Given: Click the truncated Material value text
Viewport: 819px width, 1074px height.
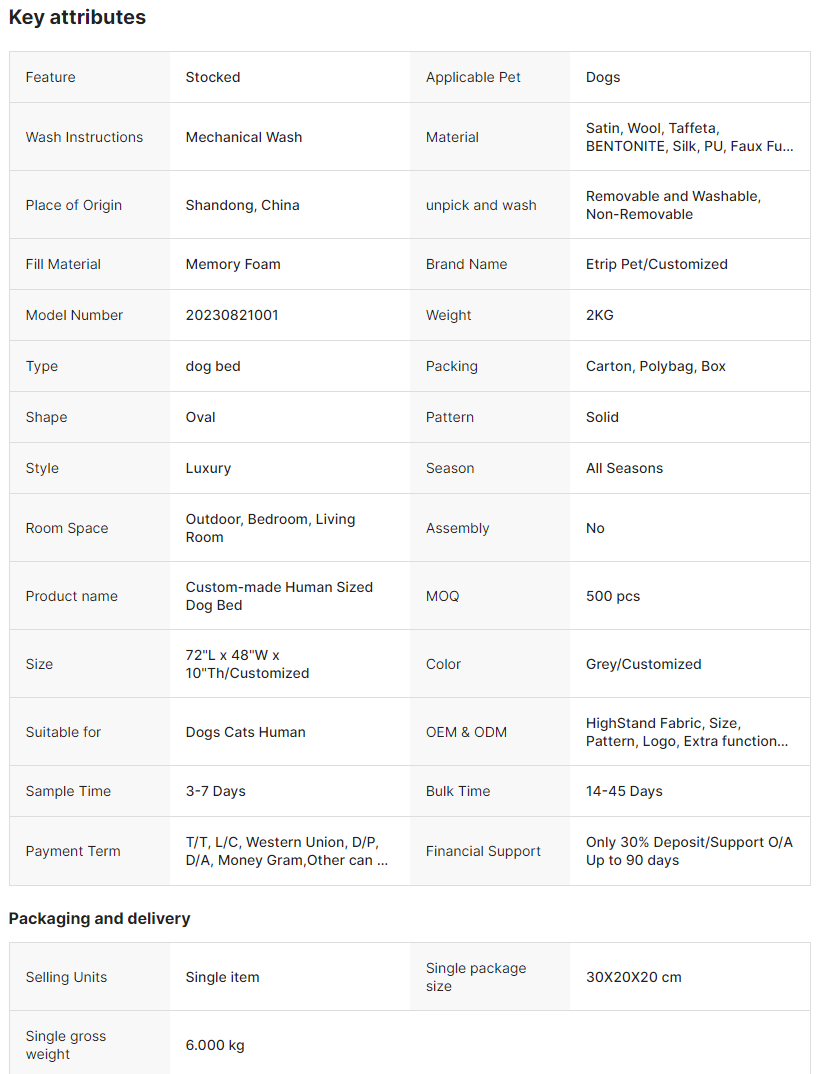Looking at the screenshot, I should 689,137.
